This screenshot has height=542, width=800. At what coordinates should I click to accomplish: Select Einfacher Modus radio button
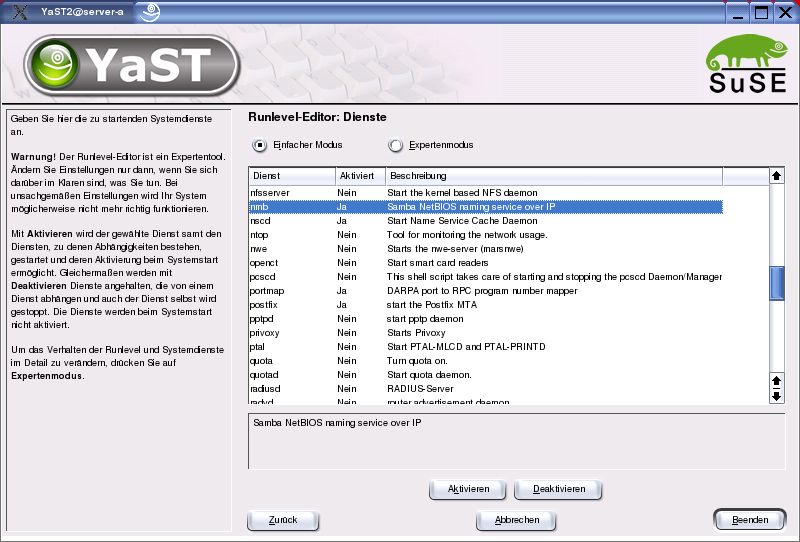coord(260,145)
